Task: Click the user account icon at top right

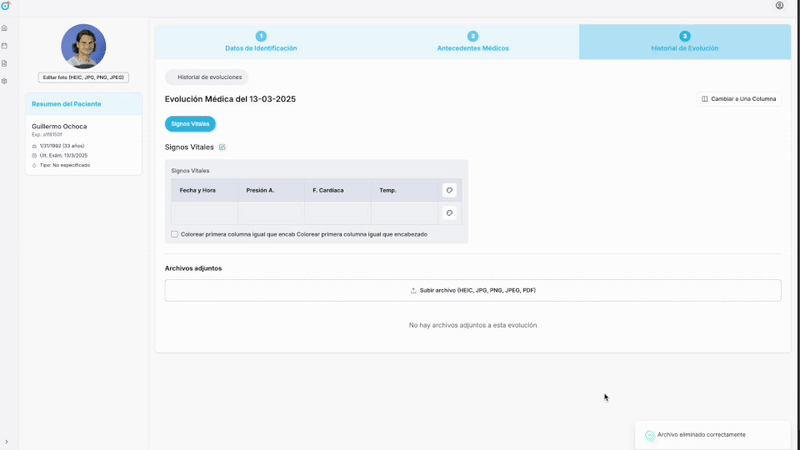Action: coord(780,6)
